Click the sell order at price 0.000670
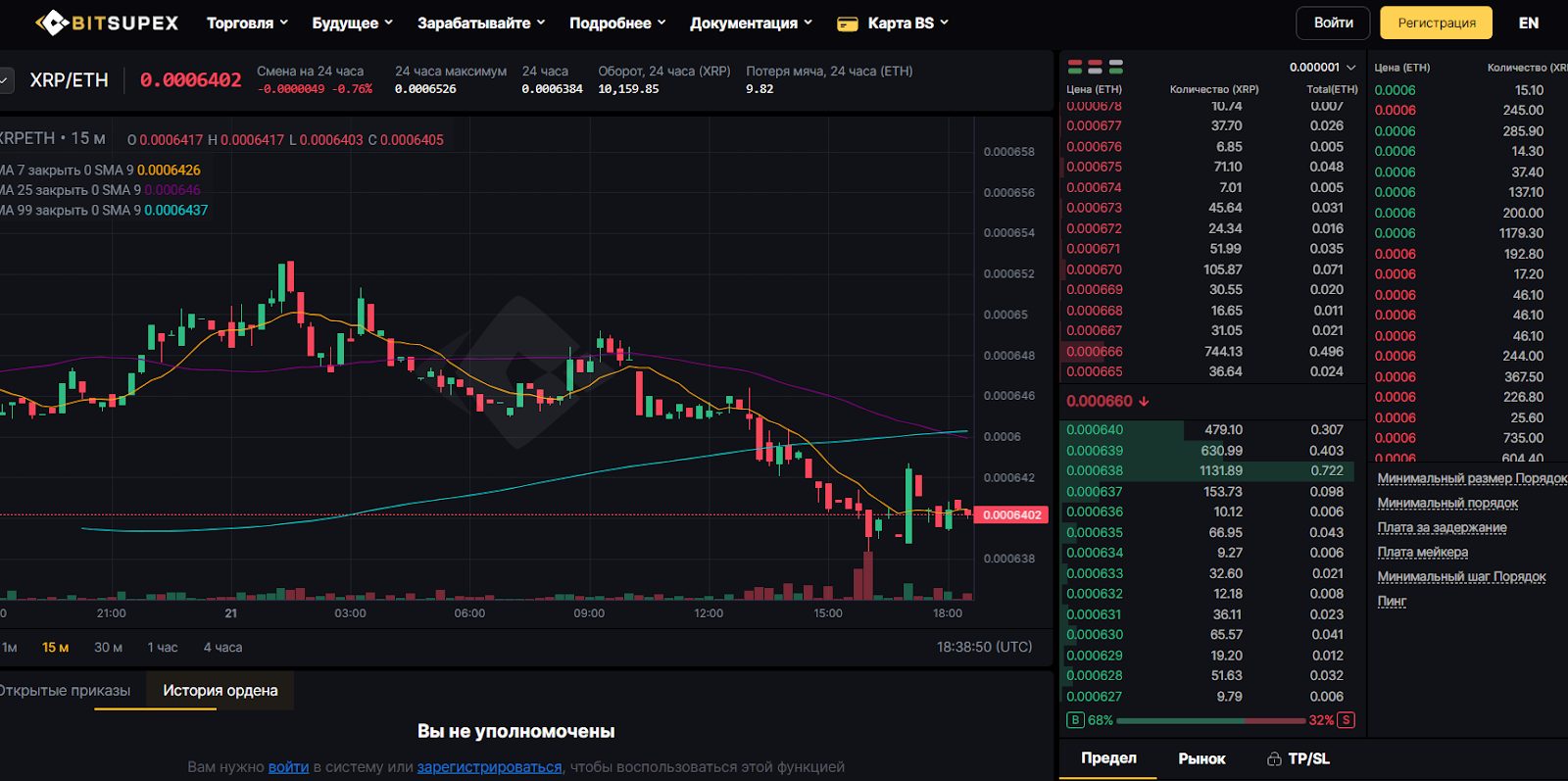Image resolution: width=1568 pixels, height=781 pixels. pyautogui.click(x=1211, y=269)
